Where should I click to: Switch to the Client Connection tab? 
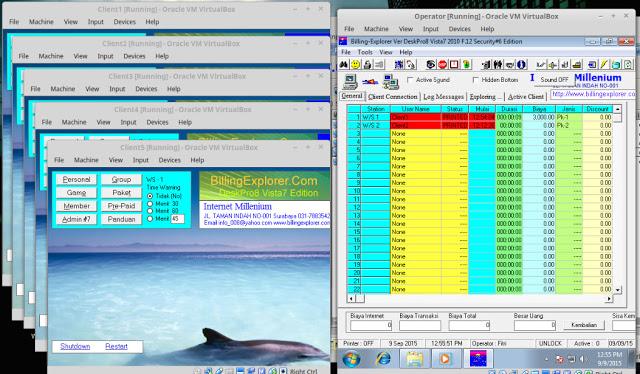(x=392, y=97)
